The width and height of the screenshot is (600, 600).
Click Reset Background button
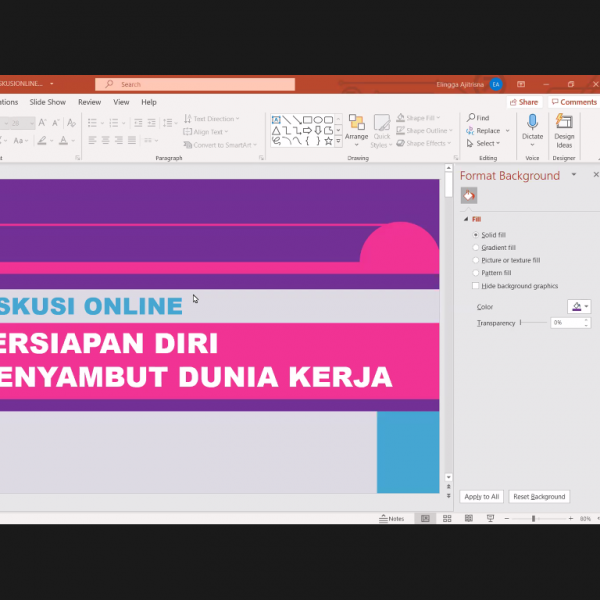[x=539, y=496]
